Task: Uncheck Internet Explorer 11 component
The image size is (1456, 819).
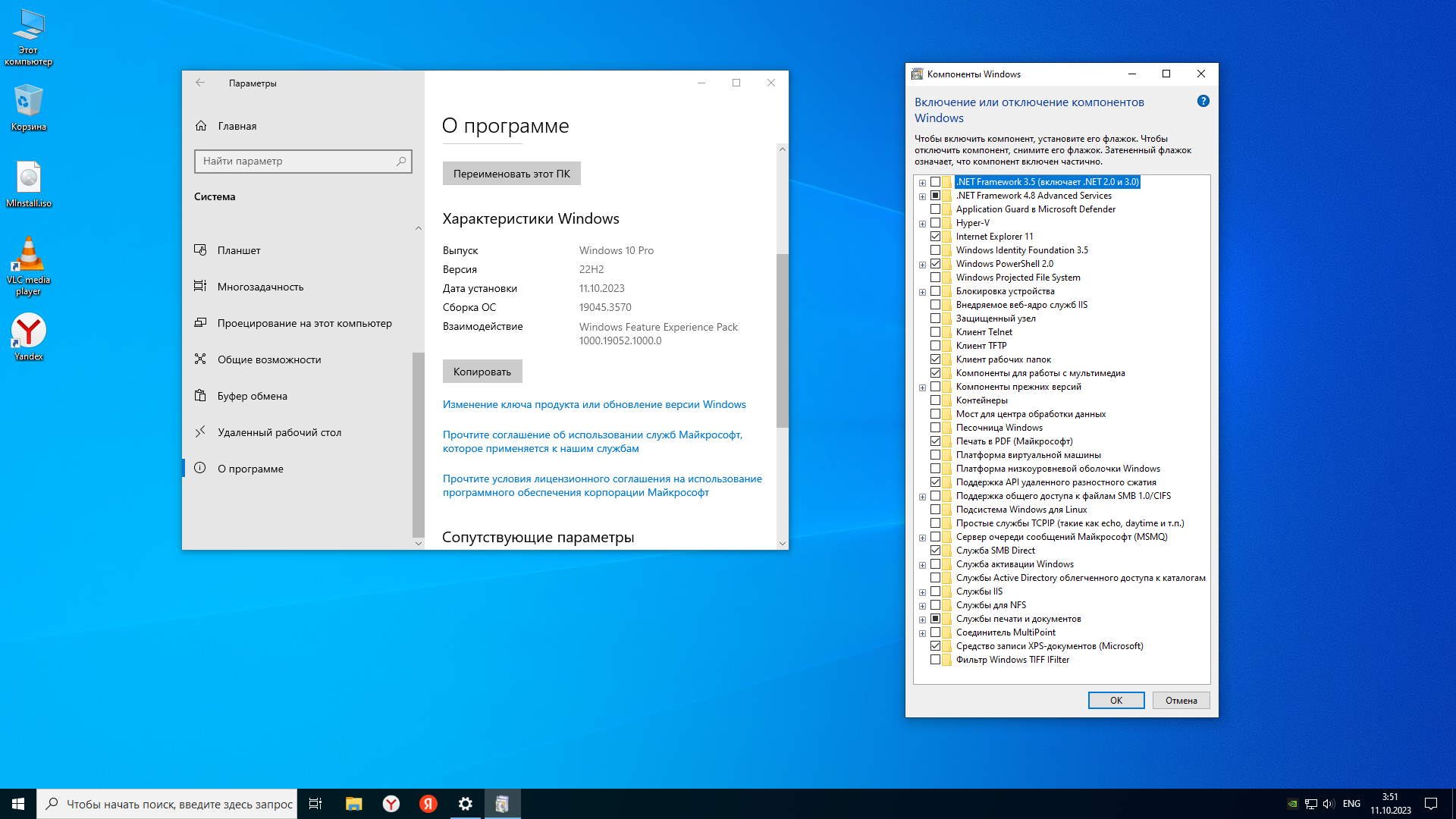Action: pos(935,237)
